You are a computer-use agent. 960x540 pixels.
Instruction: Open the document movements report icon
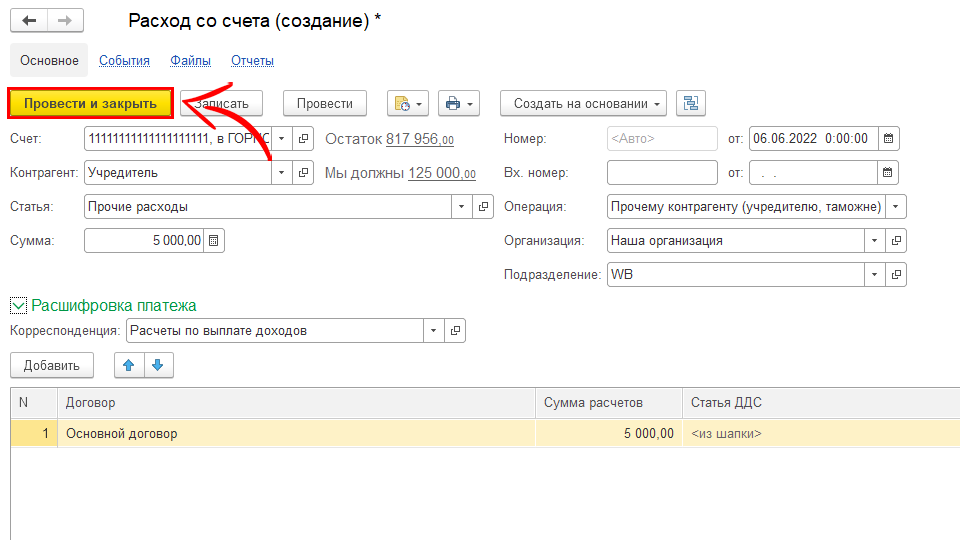(408, 103)
